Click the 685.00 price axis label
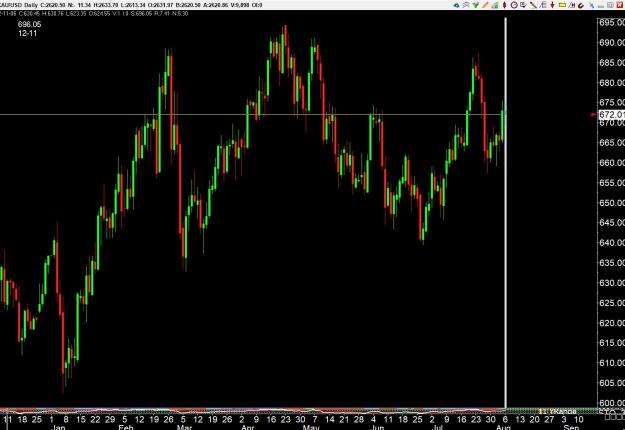The width and height of the screenshot is (625, 430). click(612, 63)
